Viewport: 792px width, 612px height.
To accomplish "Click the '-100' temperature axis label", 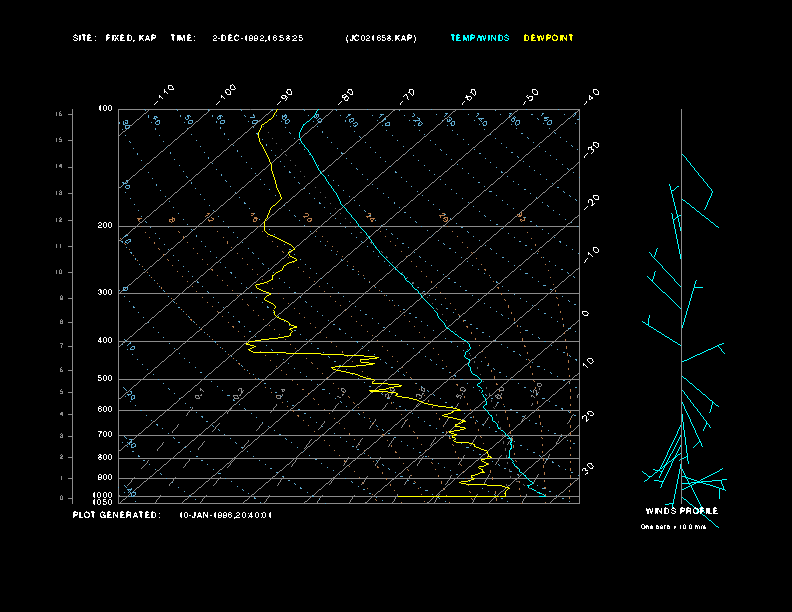I will tap(224, 95).
